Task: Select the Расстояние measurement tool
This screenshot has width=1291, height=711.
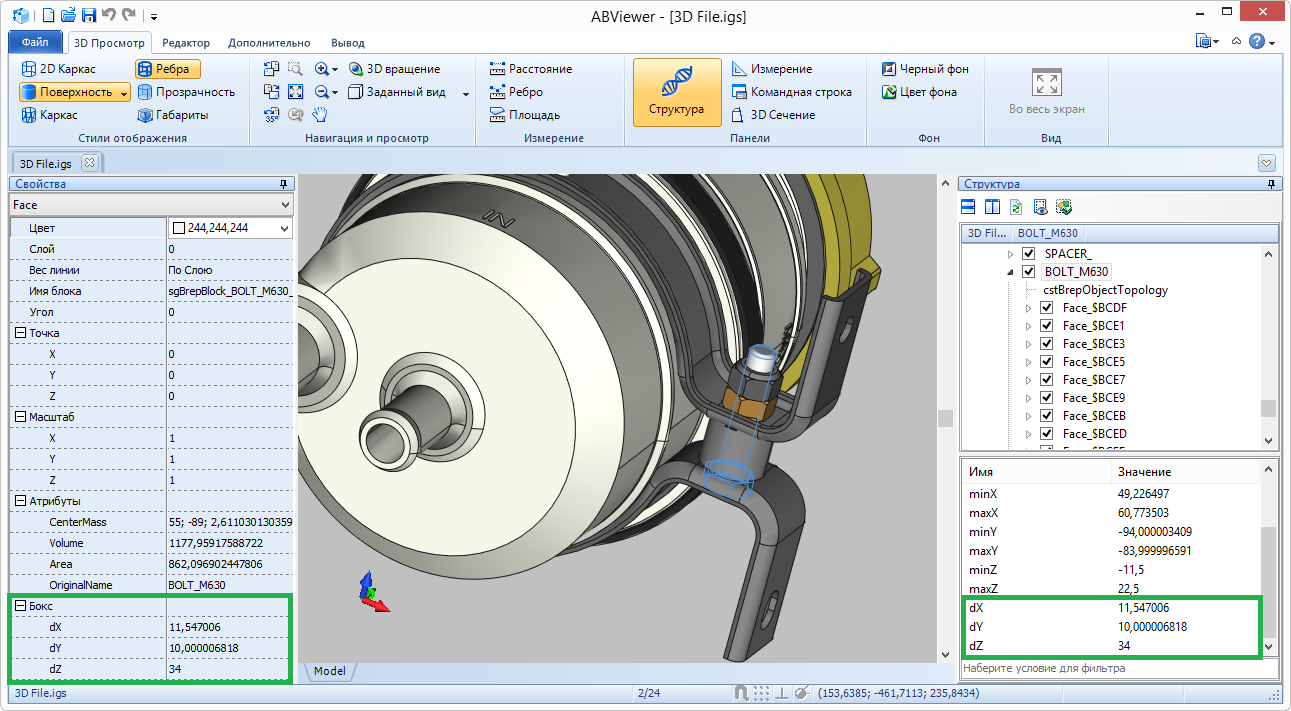Action: point(530,69)
